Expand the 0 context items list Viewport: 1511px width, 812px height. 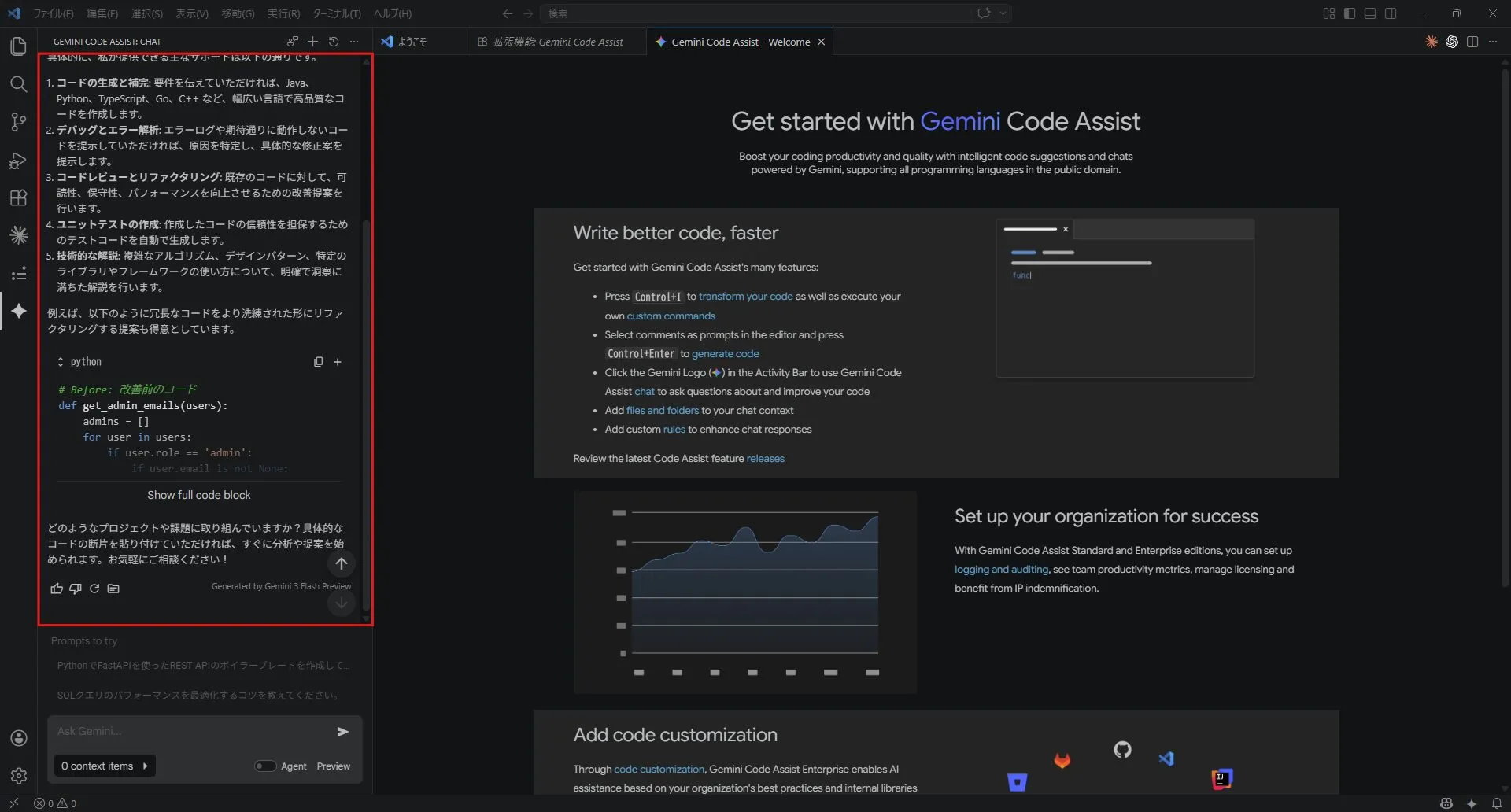tap(105, 766)
